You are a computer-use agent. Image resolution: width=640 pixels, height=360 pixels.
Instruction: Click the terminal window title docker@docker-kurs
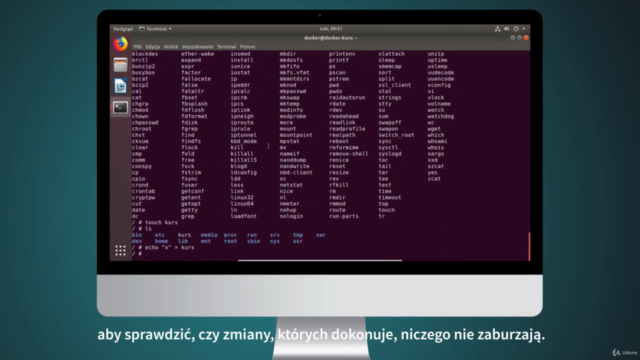click(x=331, y=38)
